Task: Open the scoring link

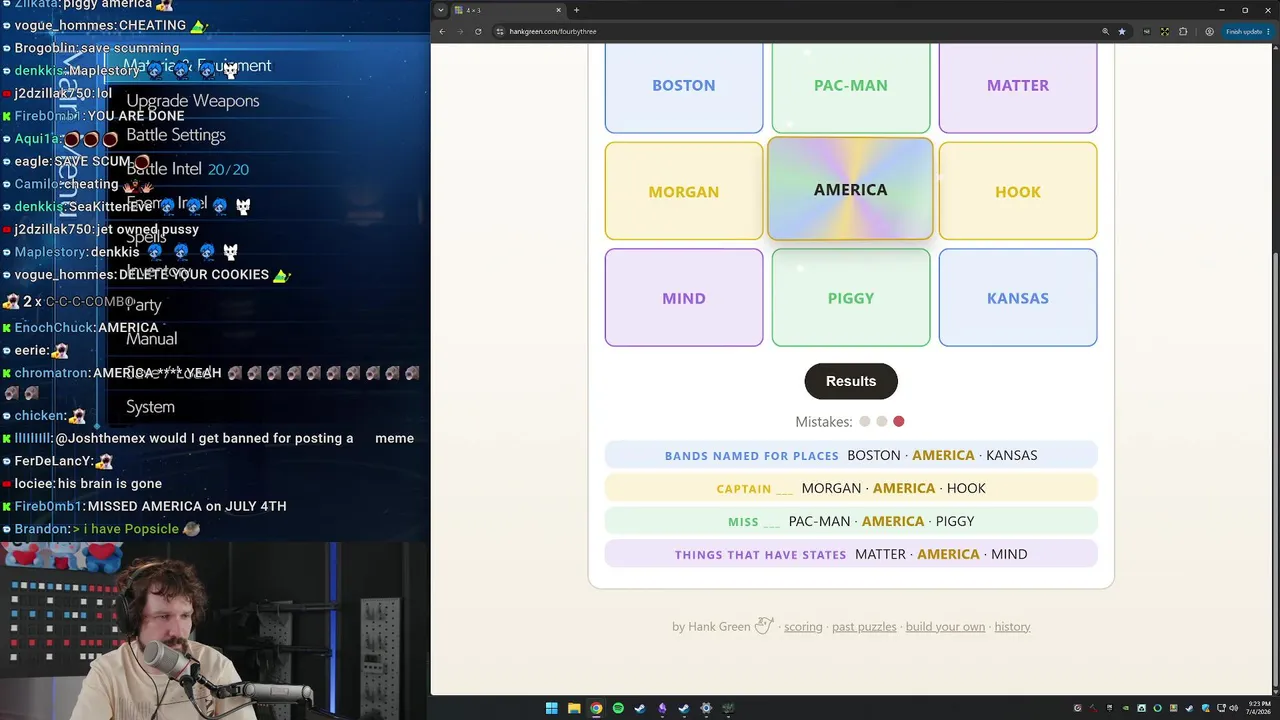Action: tap(803, 627)
